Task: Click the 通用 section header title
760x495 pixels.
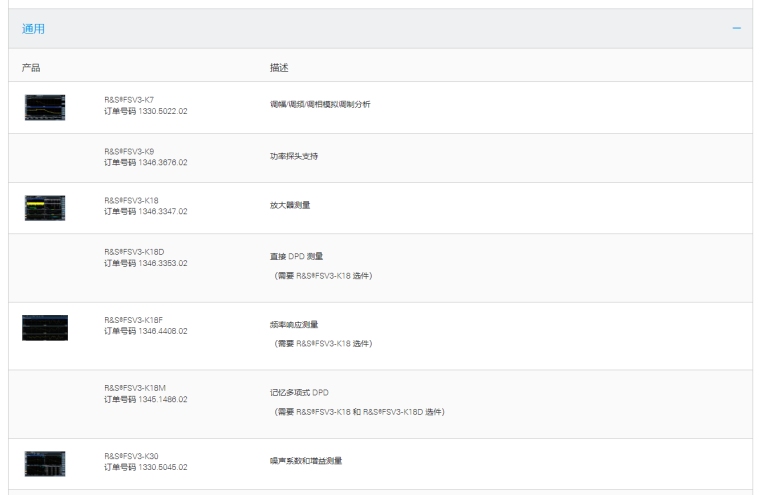Action: [x=33, y=28]
